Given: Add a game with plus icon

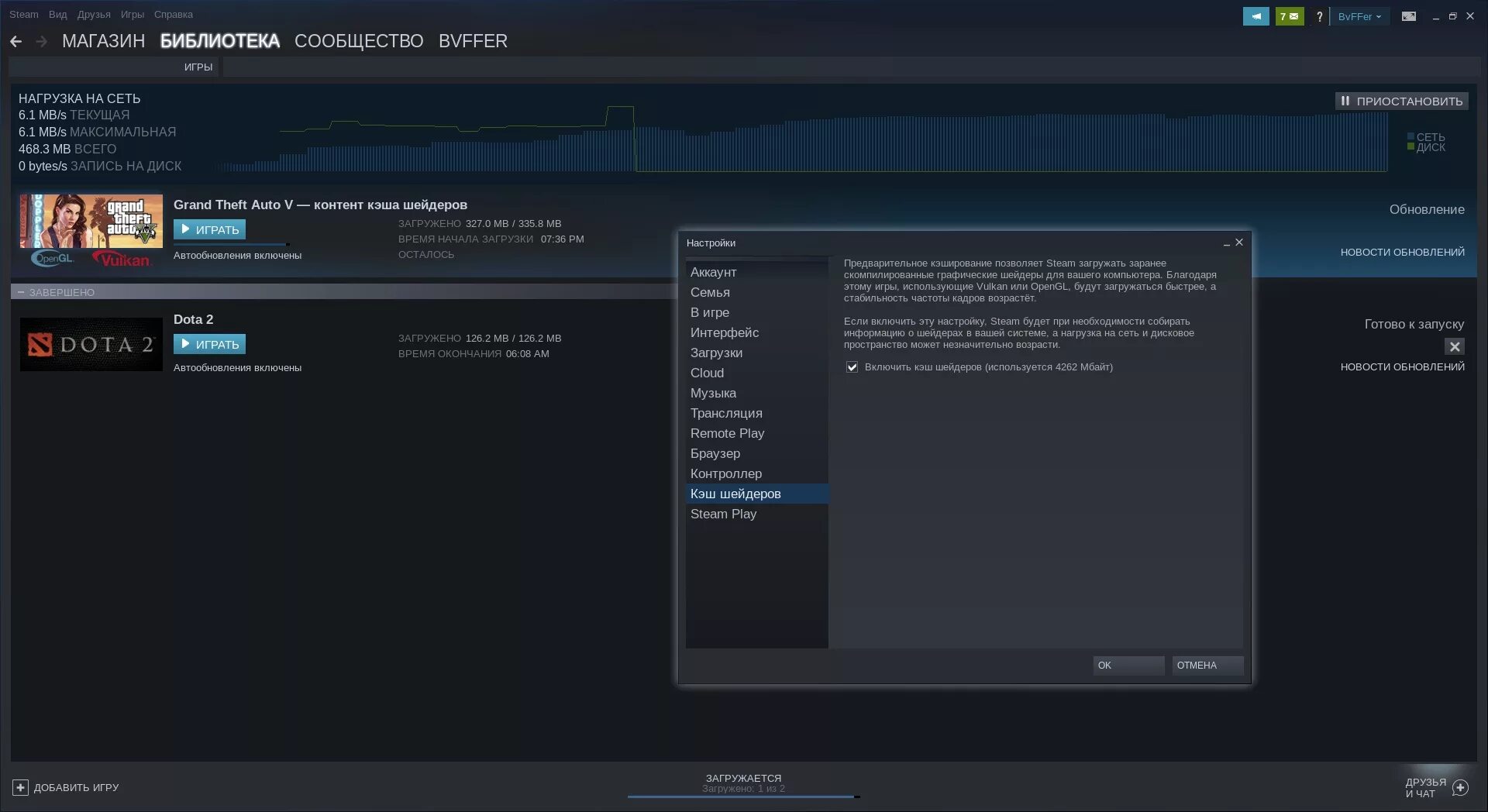Looking at the screenshot, I should pos(20,787).
